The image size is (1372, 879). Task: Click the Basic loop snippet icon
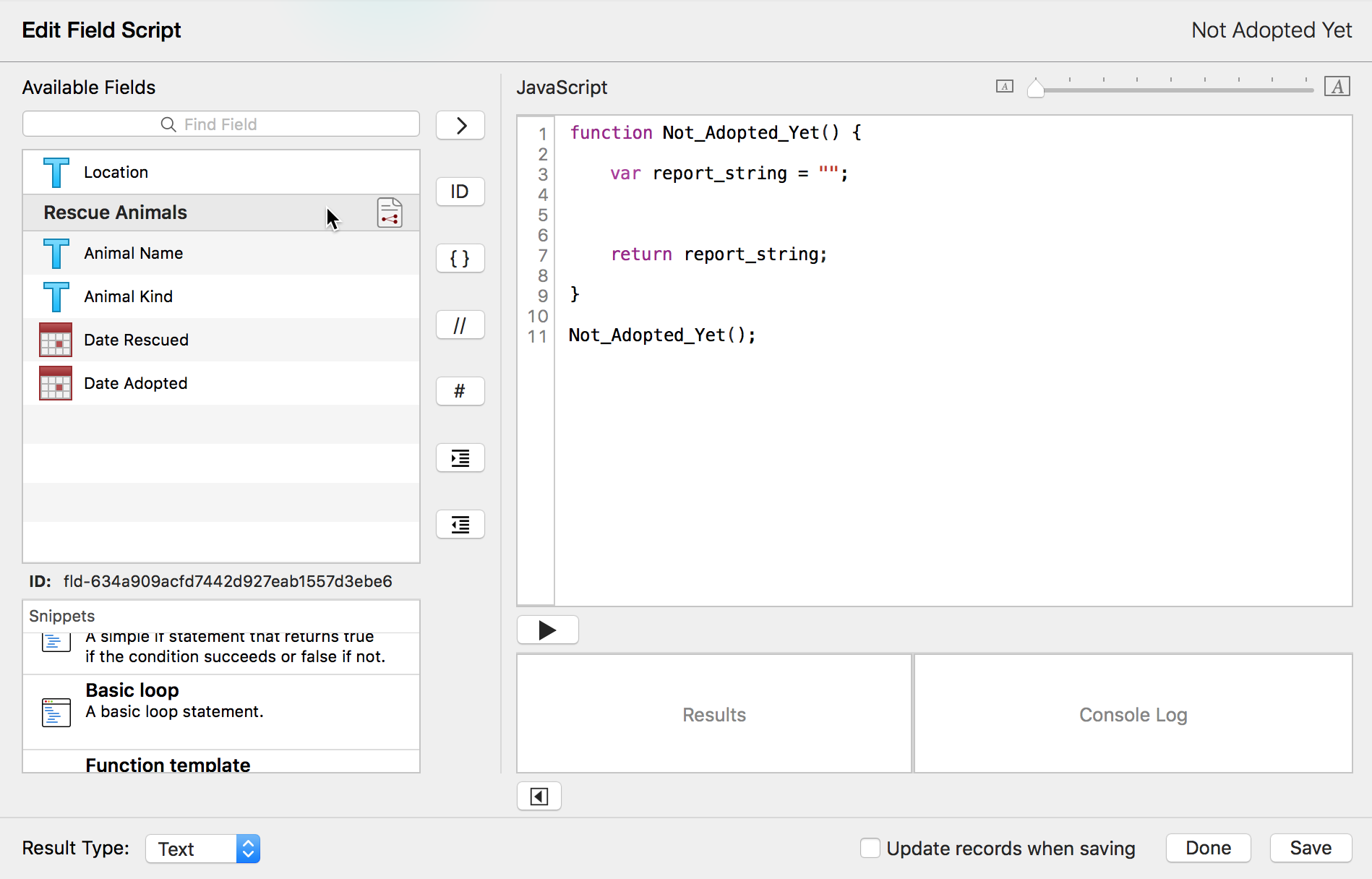56,713
